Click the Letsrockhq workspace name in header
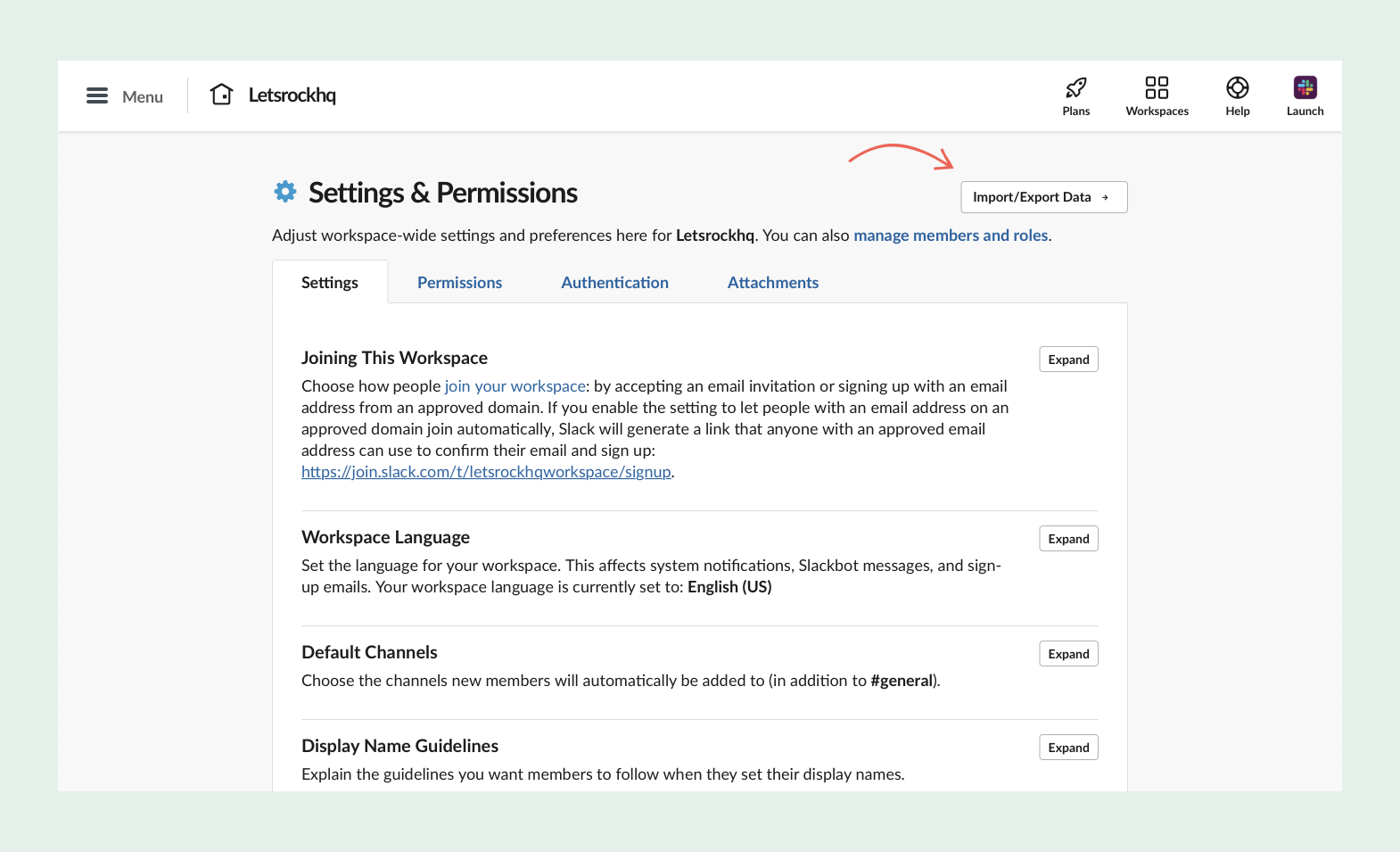1400x852 pixels. (292, 95)
